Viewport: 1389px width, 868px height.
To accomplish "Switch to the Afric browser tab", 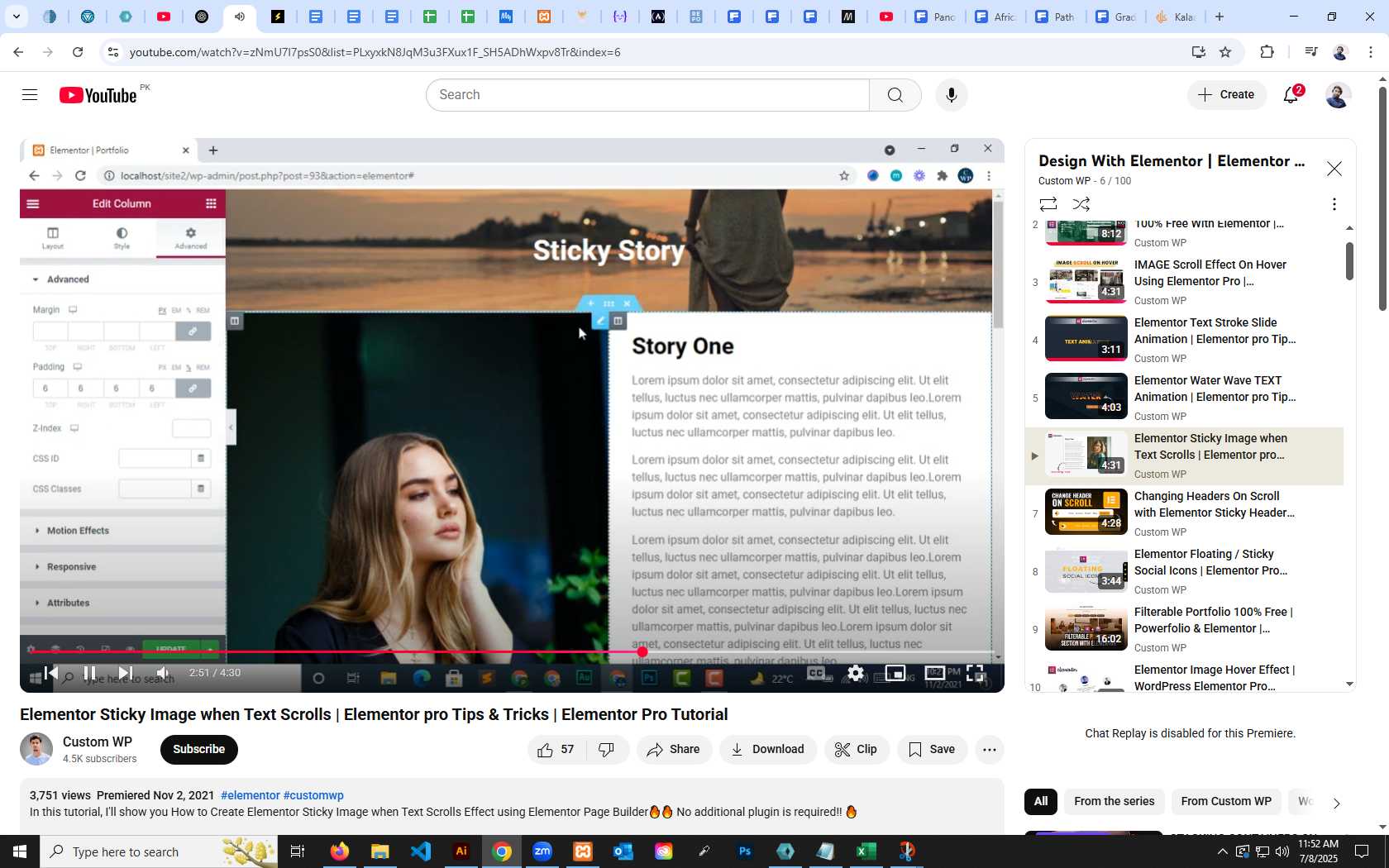I will pyautogui.click(x=995, y=17).
